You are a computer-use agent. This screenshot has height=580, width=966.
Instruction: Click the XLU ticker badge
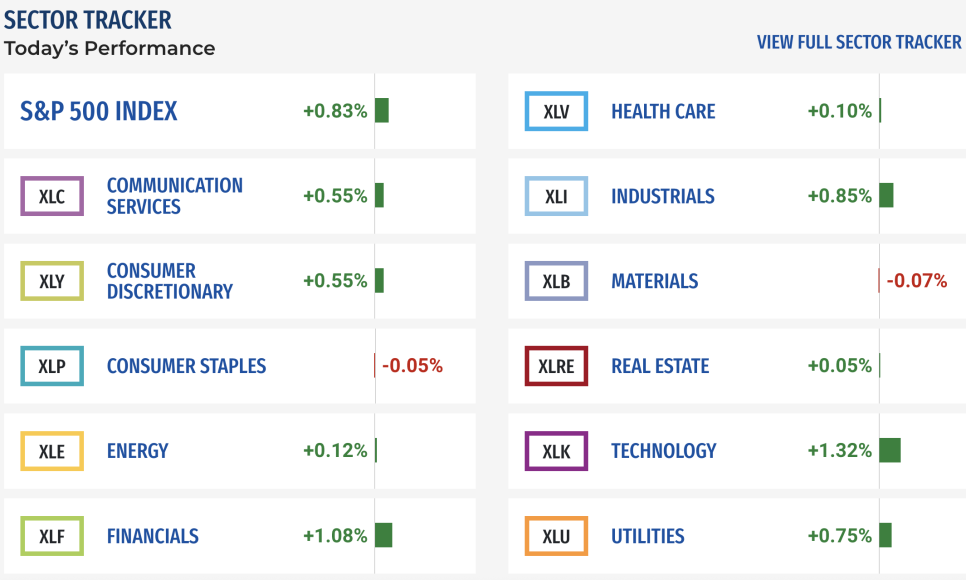click(556, 536)
